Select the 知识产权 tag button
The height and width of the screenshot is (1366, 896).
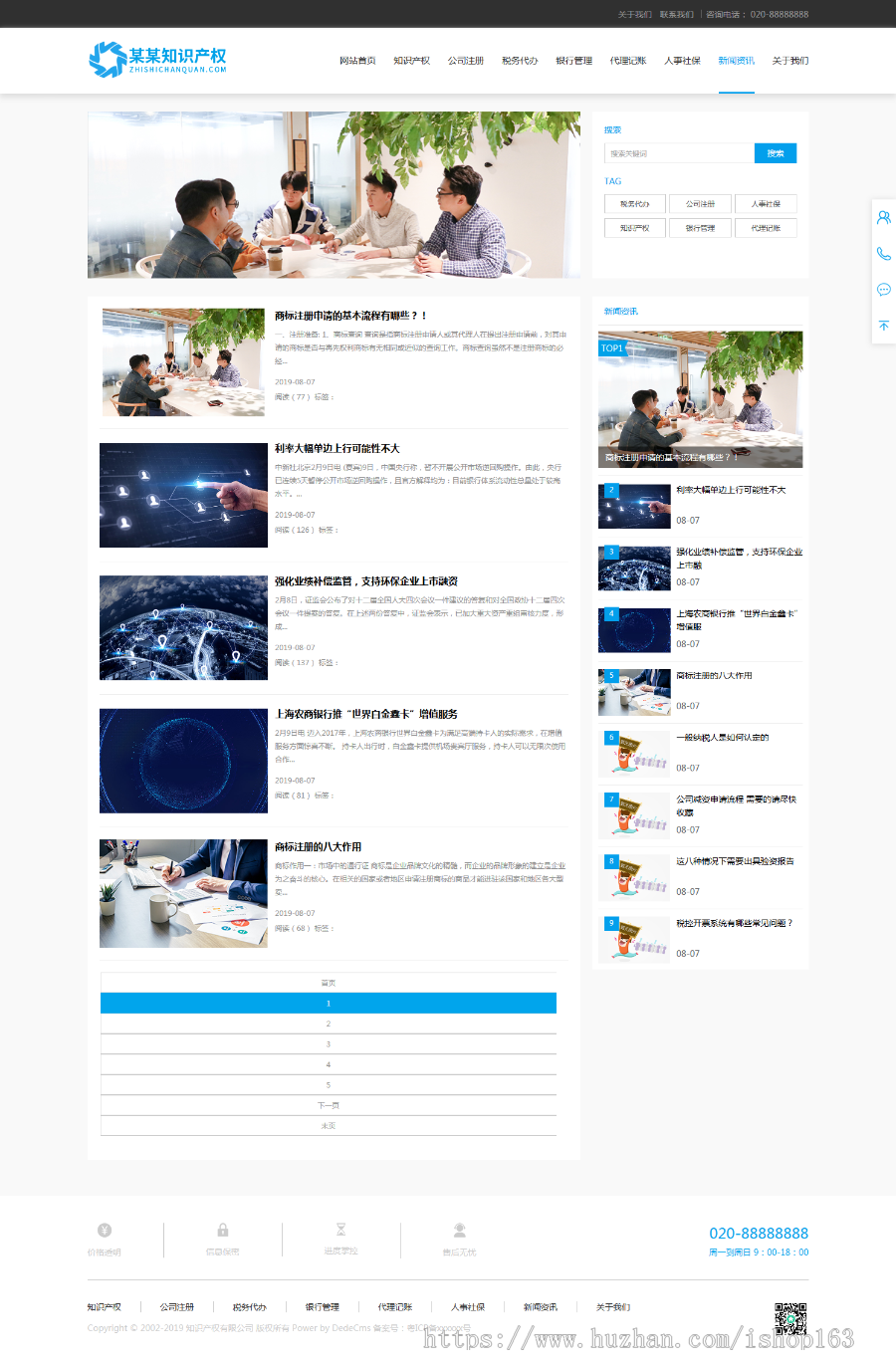(x=635, y=228)
